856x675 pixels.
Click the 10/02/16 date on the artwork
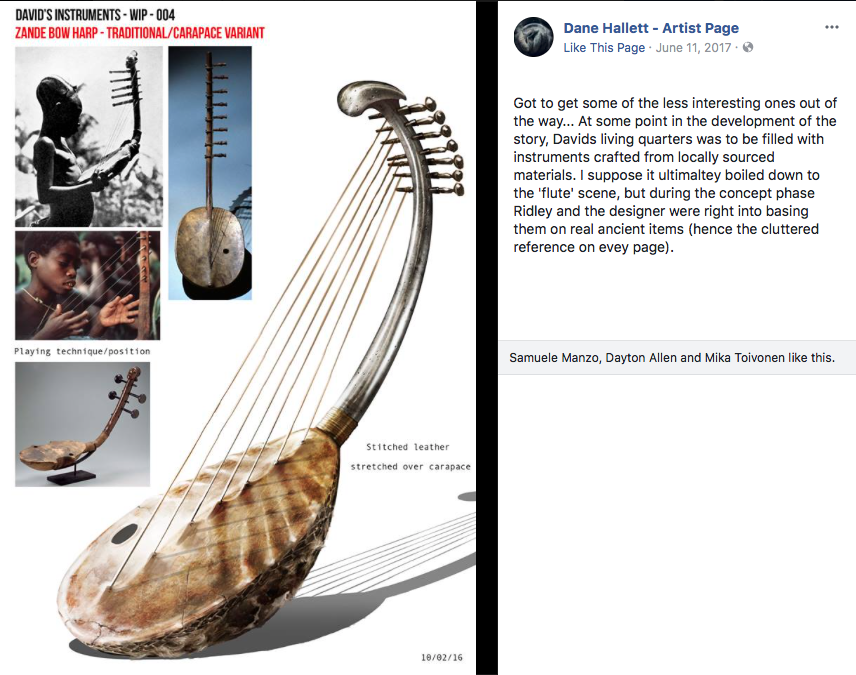click(x=442, y=658)
